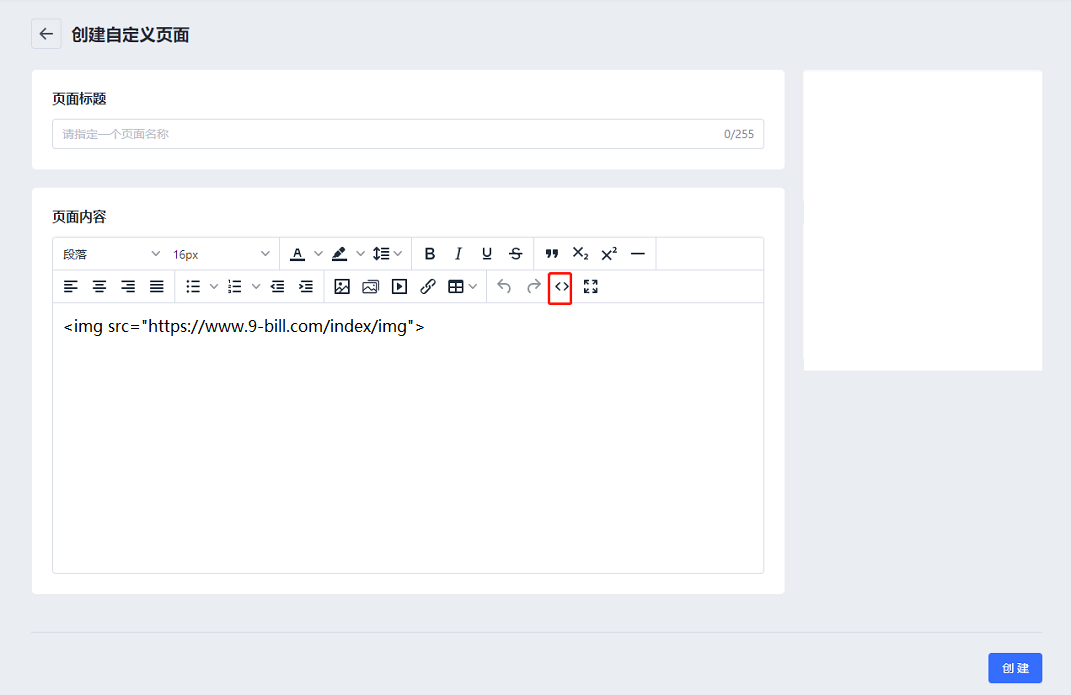
Task: Increase paragraph indent
Action: 306,287
